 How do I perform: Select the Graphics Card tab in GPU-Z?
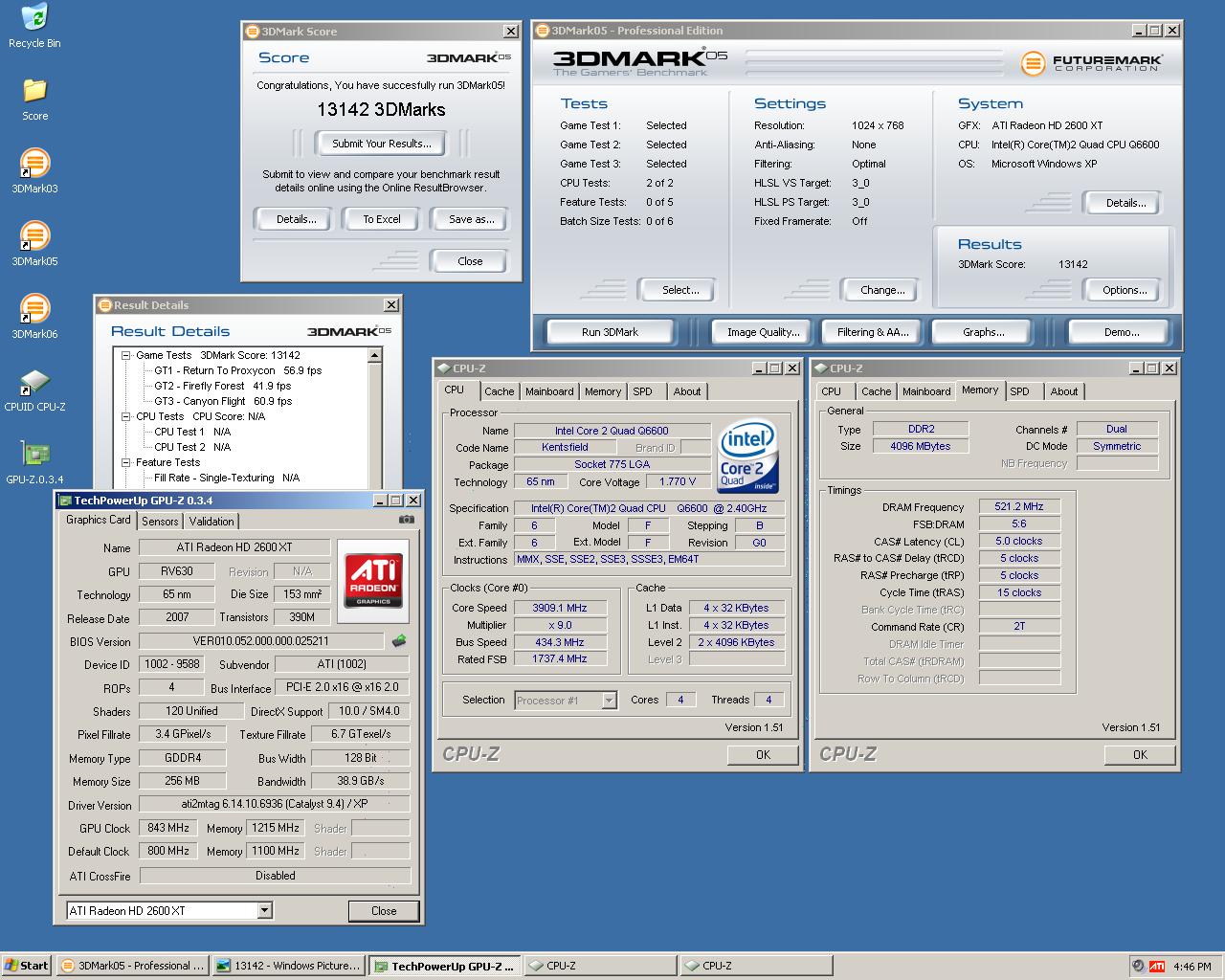coord(99,520)
